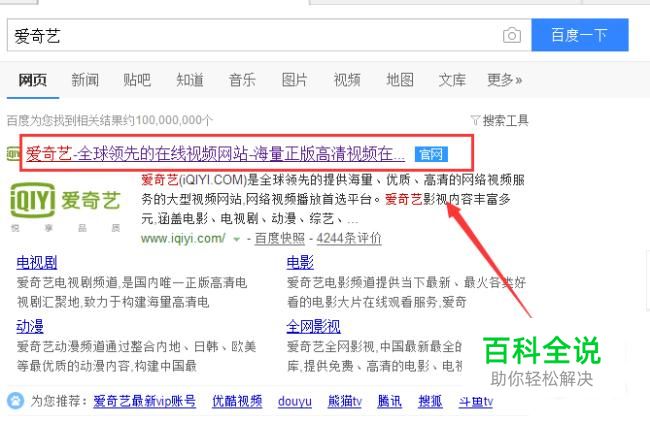Open the 搜狐 suggestion
The width and height of the screenshot is (650, 422).
tap(430, 401)
